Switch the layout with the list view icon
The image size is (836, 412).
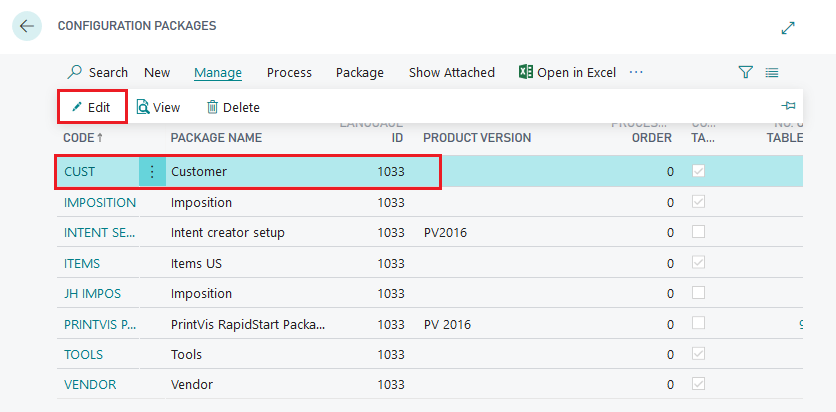pyautogui.click(x=771, y=72)
